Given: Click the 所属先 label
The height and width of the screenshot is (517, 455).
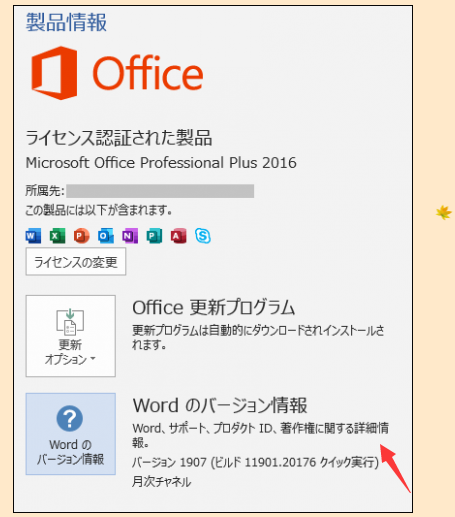Looking at the screenshot, I should click(45, 191).
